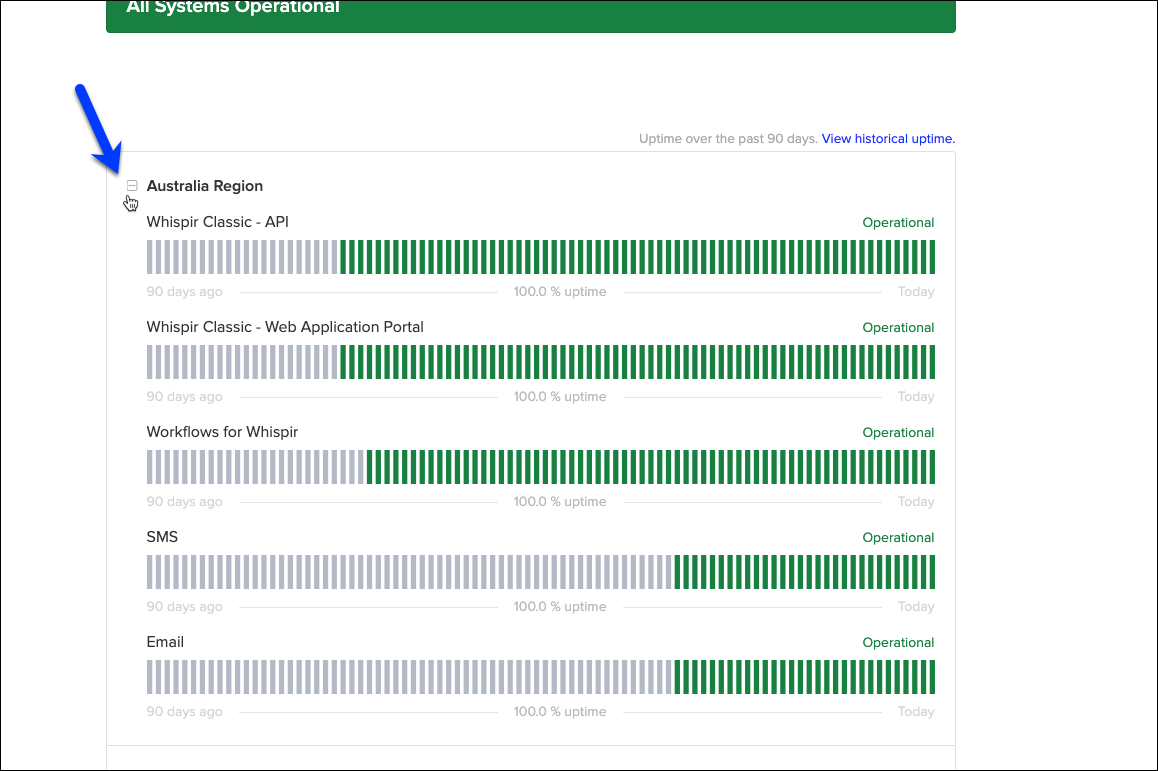Click the Workflows for Whispir uptime bar chart

click(x=541, y=467)
